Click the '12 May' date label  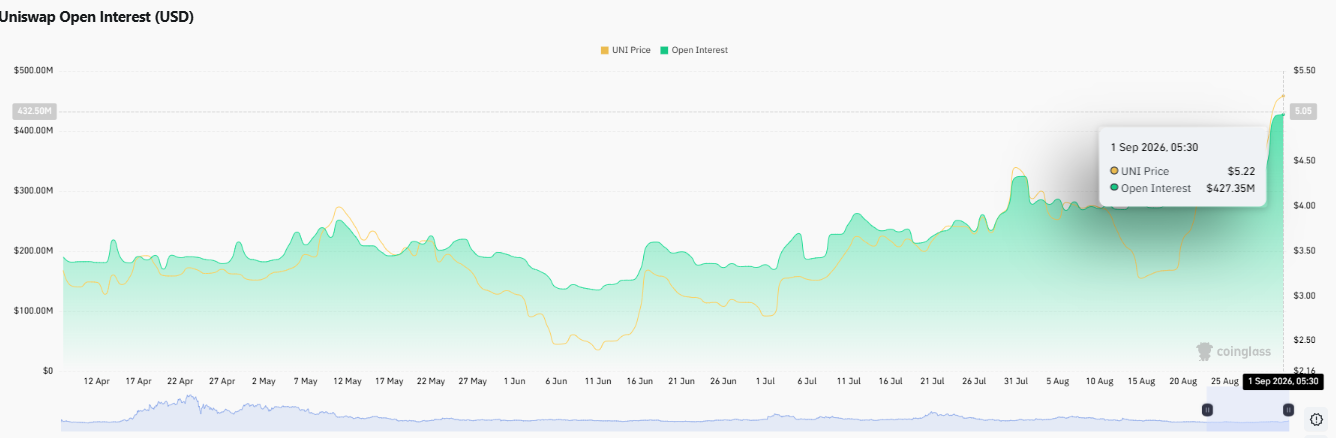(x=346, y=381)
